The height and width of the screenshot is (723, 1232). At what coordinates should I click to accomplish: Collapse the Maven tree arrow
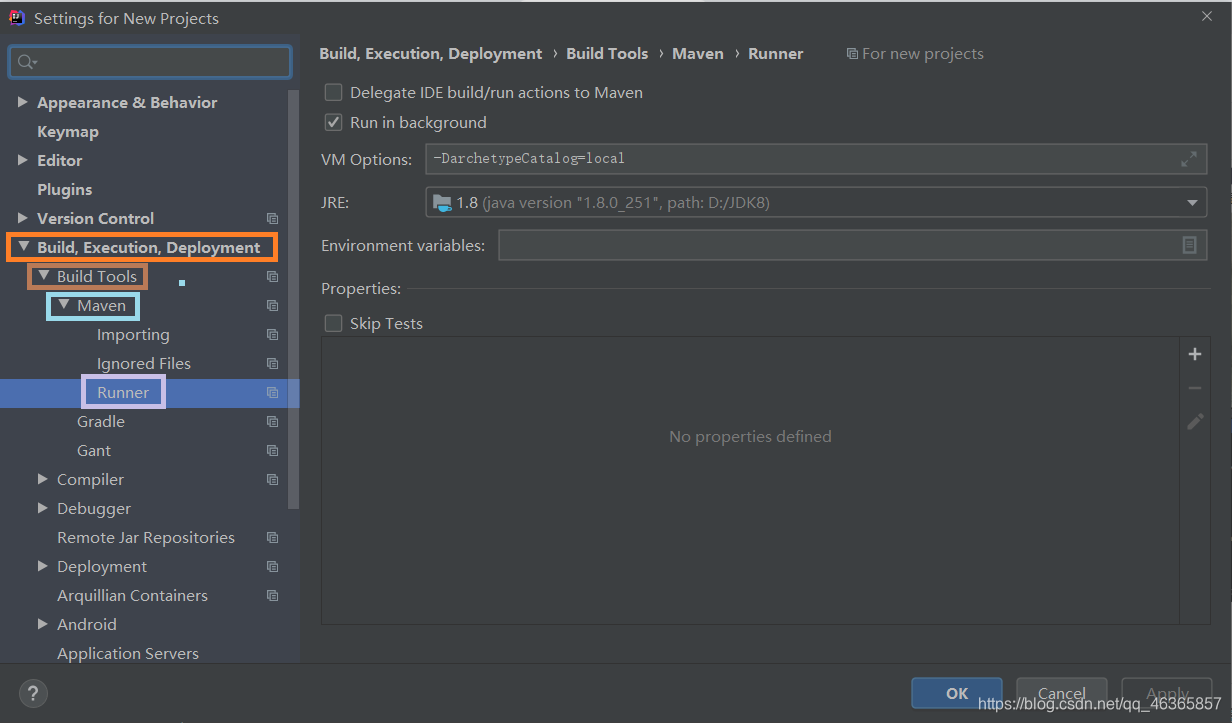pyautogui.click(x=63, y=305)
